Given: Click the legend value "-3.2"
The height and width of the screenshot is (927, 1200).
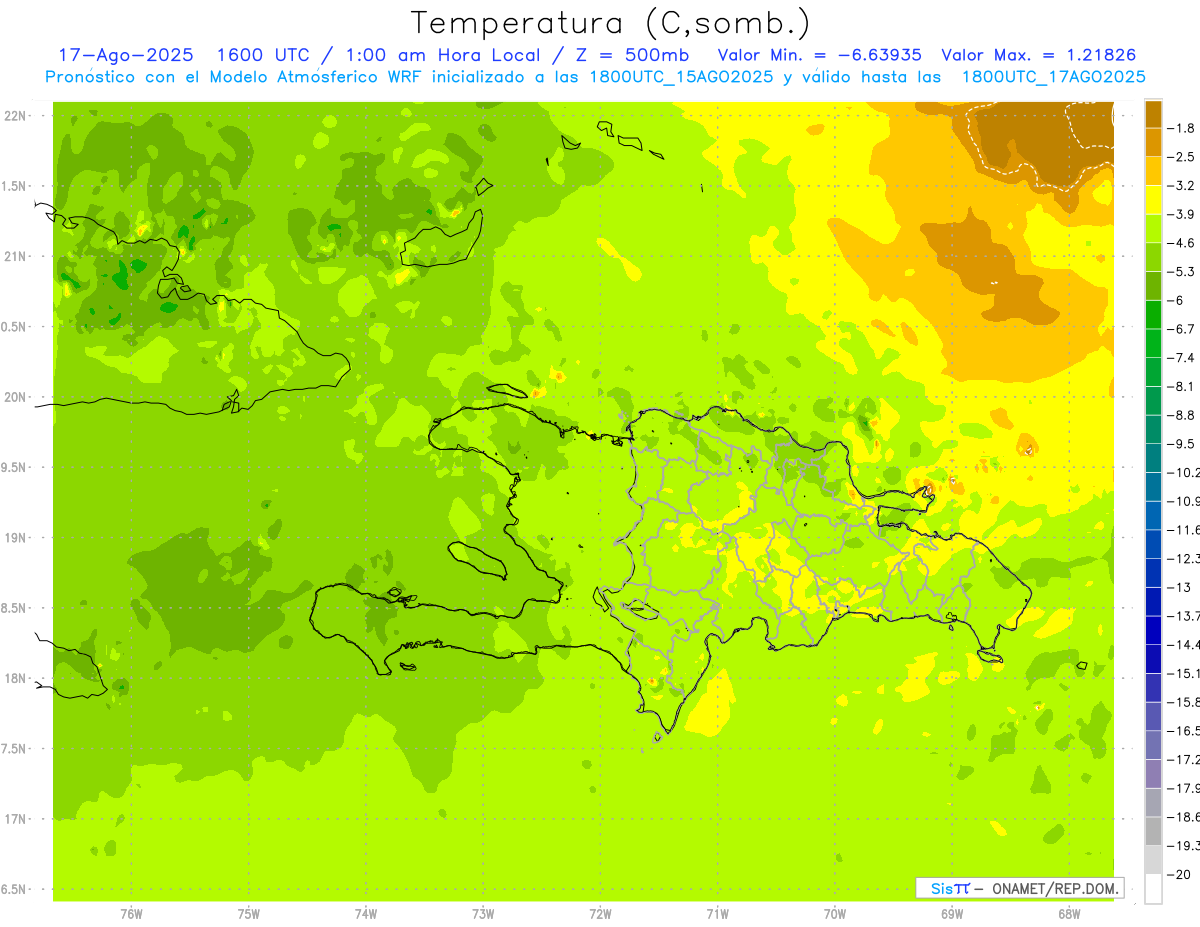Looking at the screenshot, I should coord(1182,186).
